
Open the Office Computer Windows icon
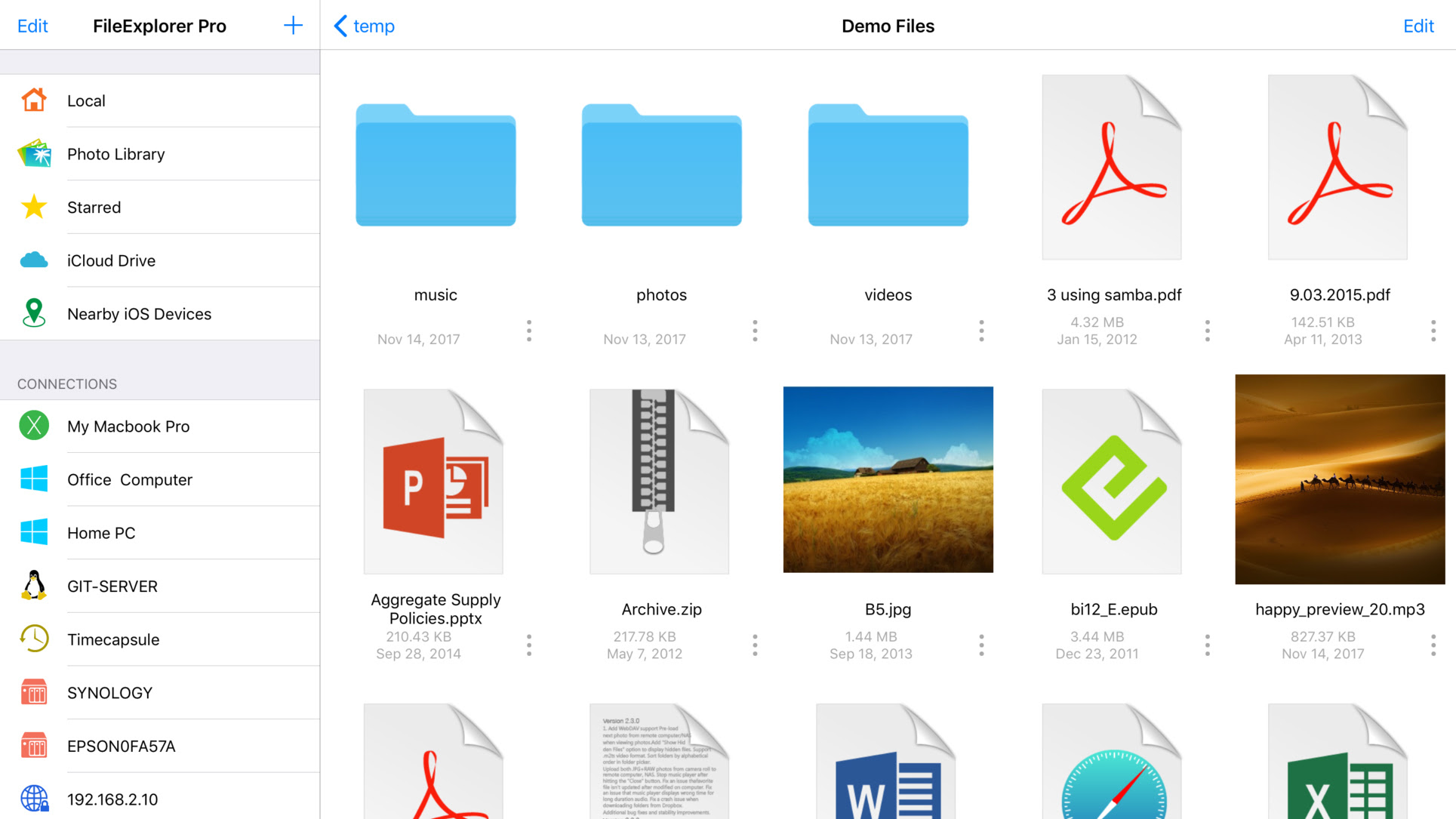[34, 479]
